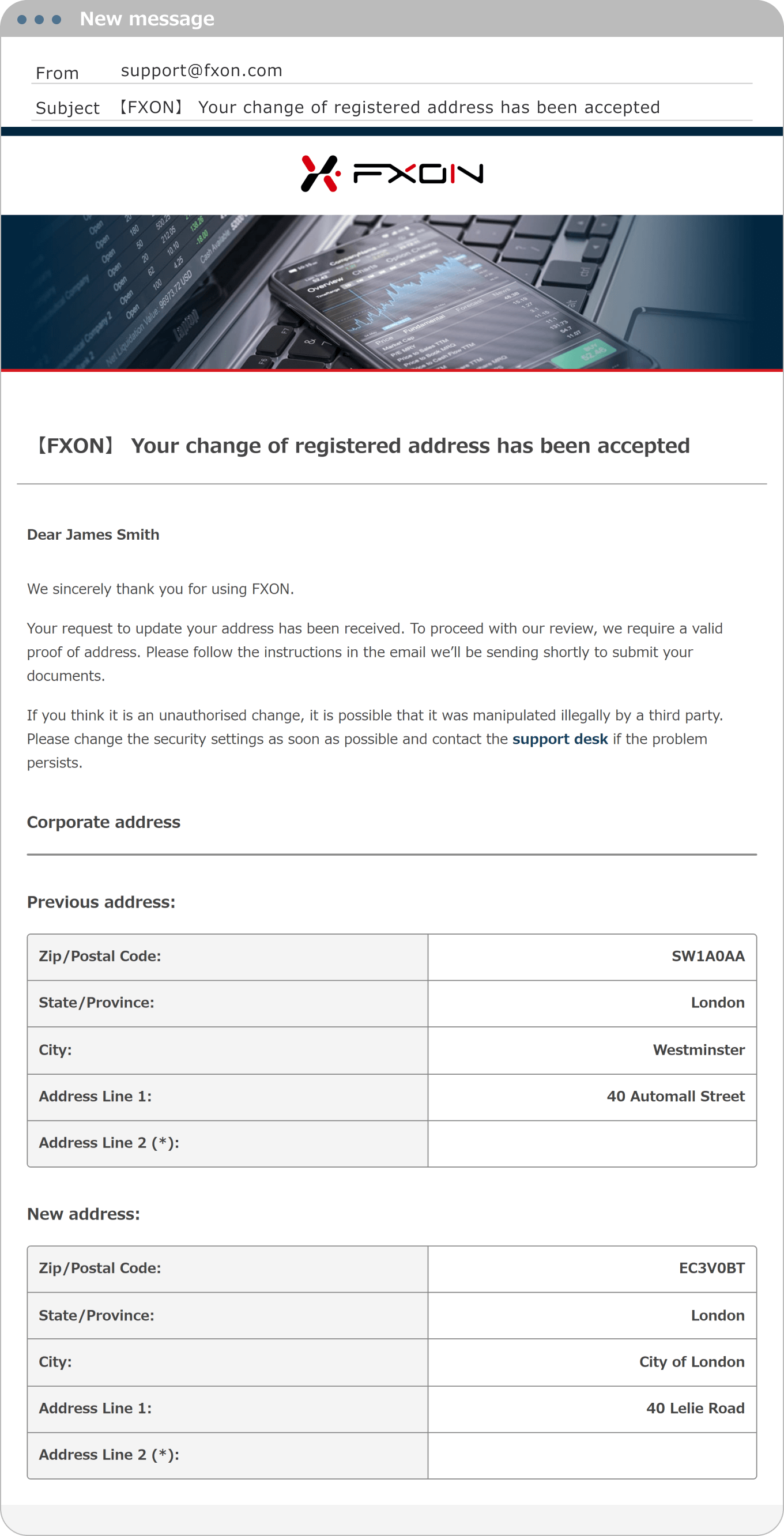The width and height of the screenshot is (784, 1536).
Task: Click the heading about accepted address change
Action: tap(364, 446)
